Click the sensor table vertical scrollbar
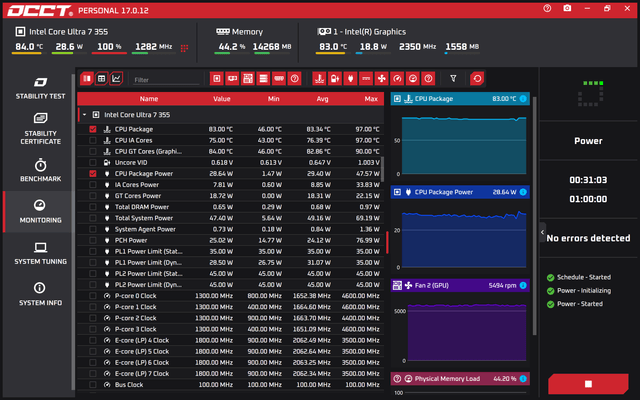Viewport: 640px width, 400px height. [x=382, y=169]
